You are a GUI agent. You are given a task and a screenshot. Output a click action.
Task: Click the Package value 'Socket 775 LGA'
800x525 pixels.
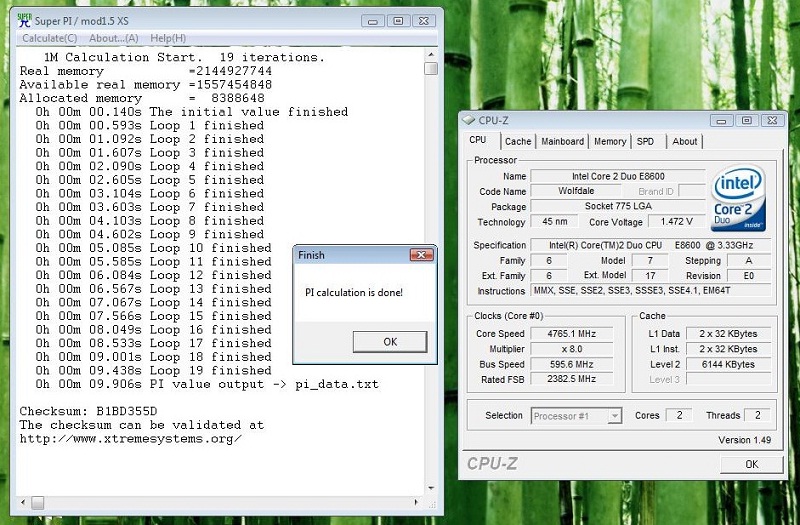[x=618, y=206]
